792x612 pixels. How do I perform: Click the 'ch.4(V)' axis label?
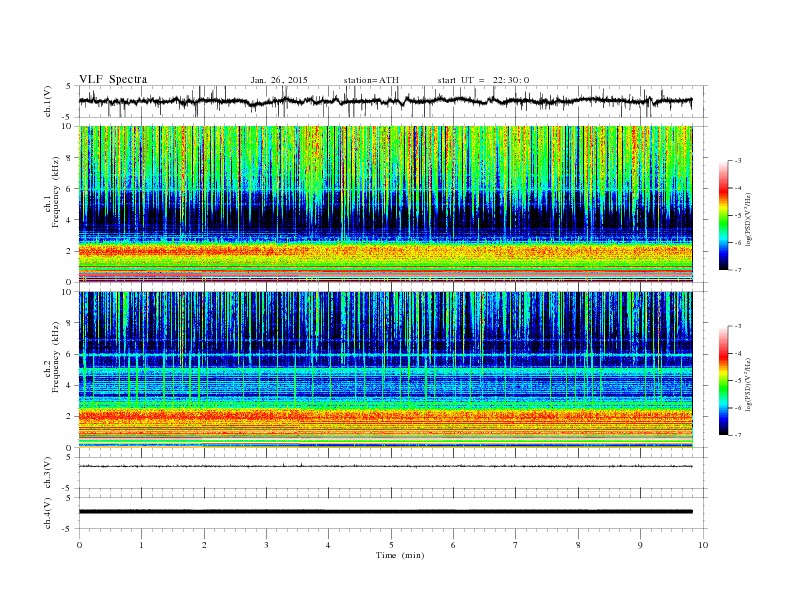coord(48,513)
